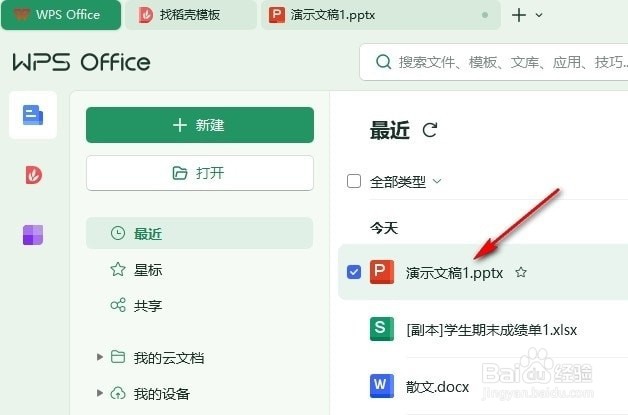Click the search magnifier icon

pyautogui.click(x=383, y=62)
